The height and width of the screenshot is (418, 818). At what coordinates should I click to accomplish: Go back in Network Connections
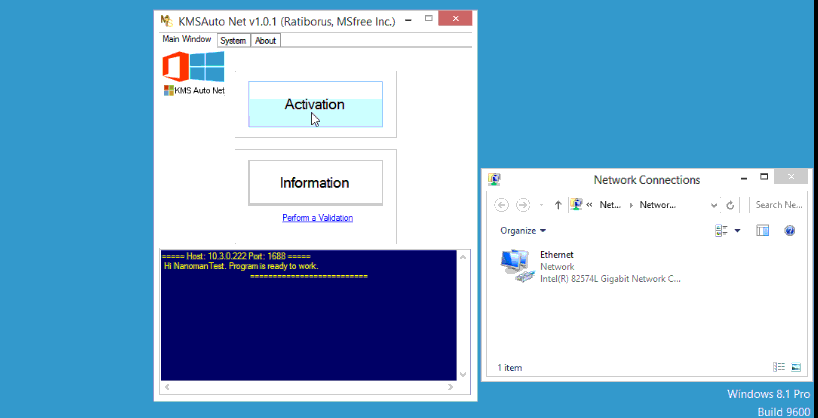click(x=501, y=205)
